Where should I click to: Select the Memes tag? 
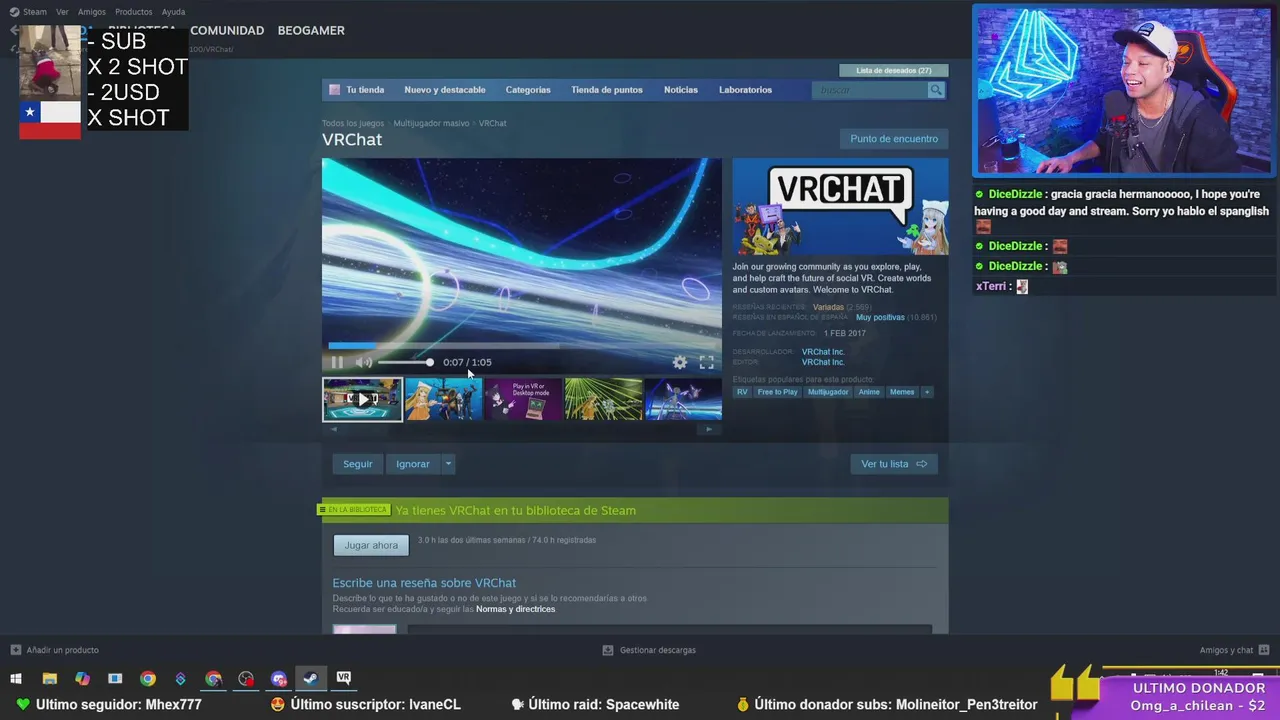tap(902, 392)
